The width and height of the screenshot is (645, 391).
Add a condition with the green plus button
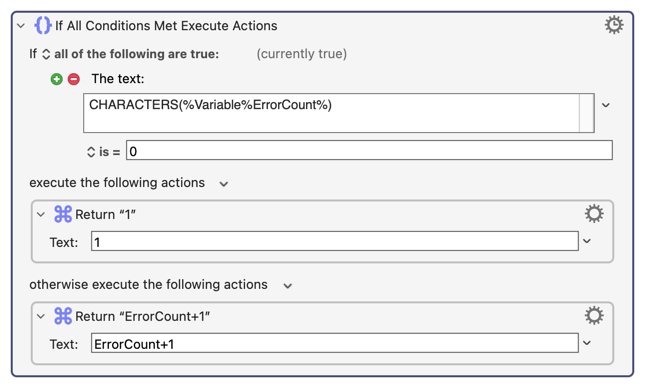coord(57,79)
